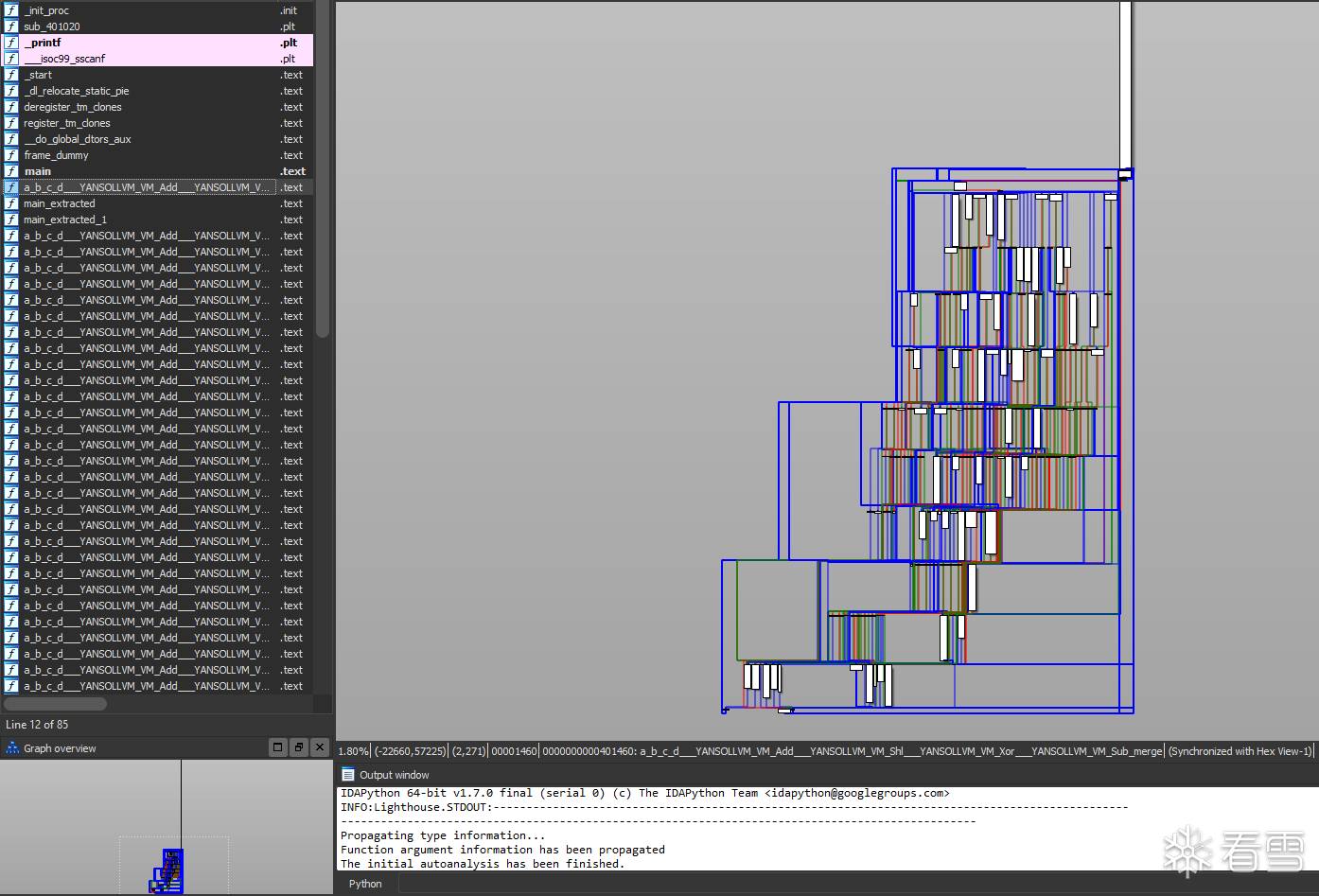
Task: Click the function icon next to _printf
Action: tap(11, 43)
